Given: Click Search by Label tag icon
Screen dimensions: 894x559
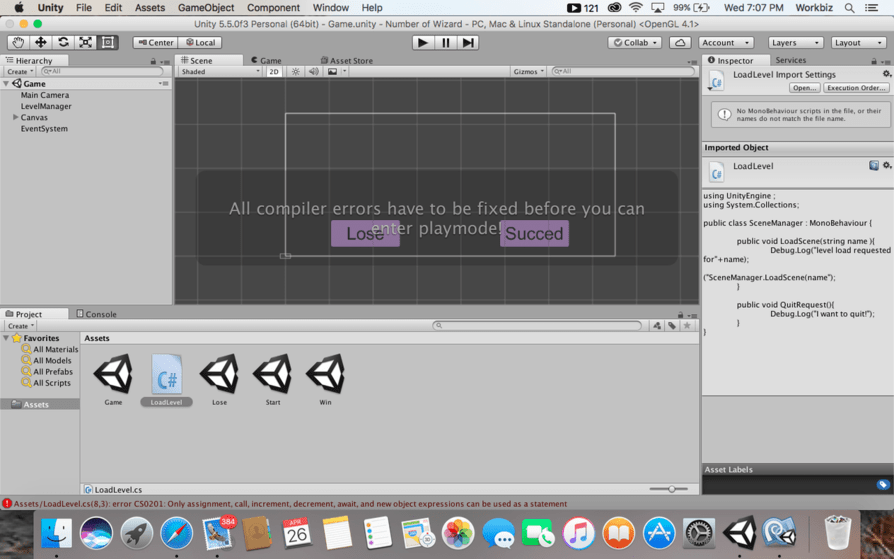Looking at the screenshot, I should coord(672,326).
